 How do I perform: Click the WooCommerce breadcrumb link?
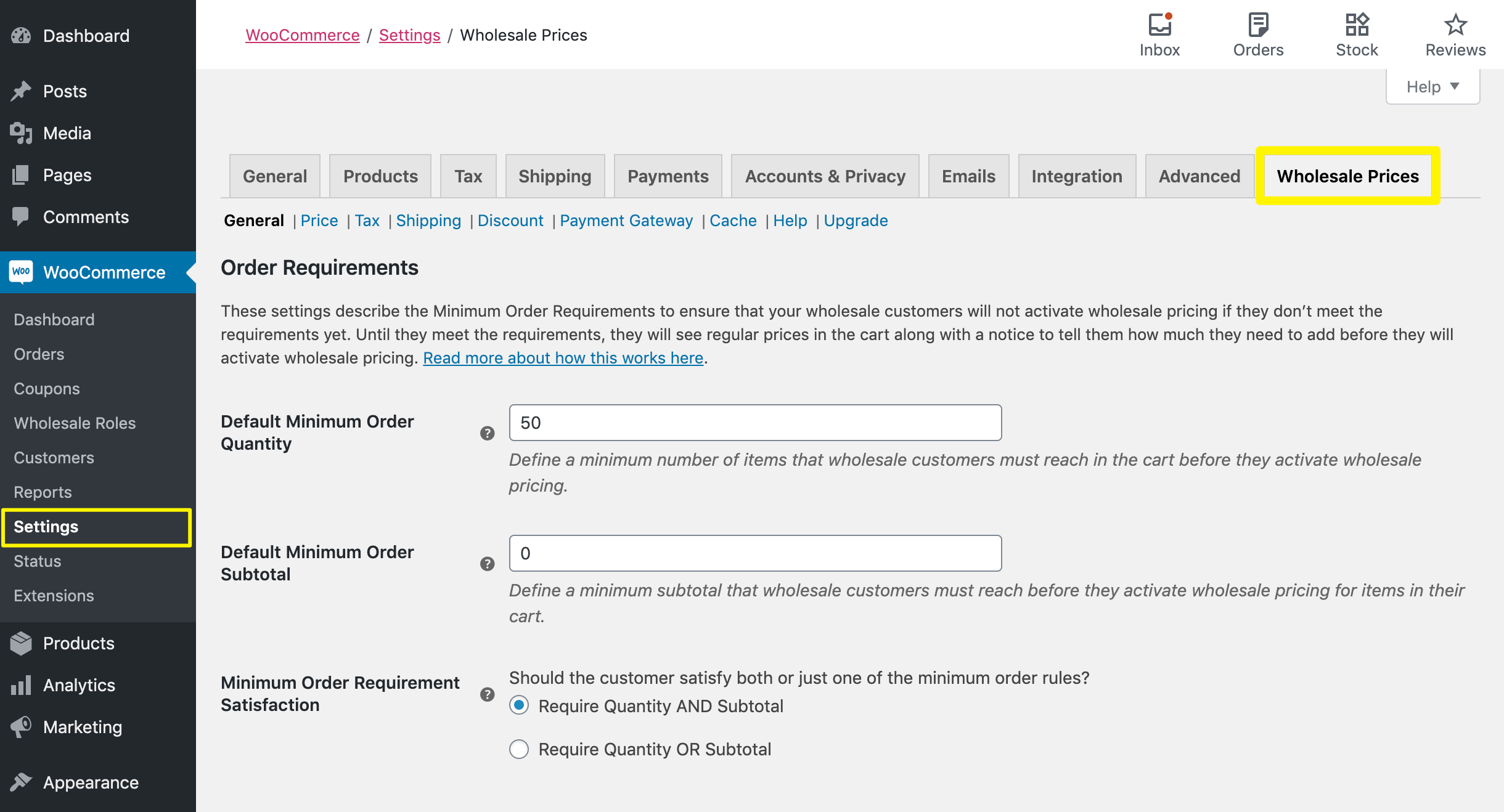[x=303, y=35]
